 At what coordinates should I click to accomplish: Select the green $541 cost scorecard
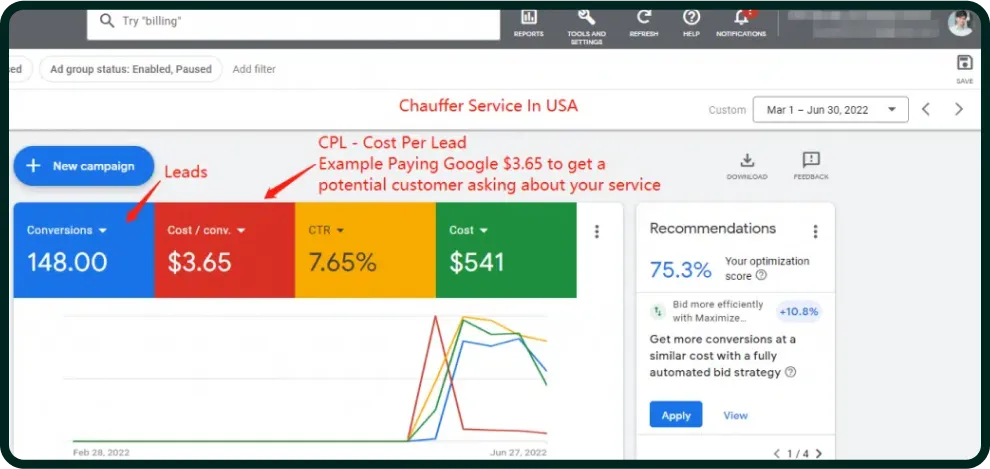(506, 250)
